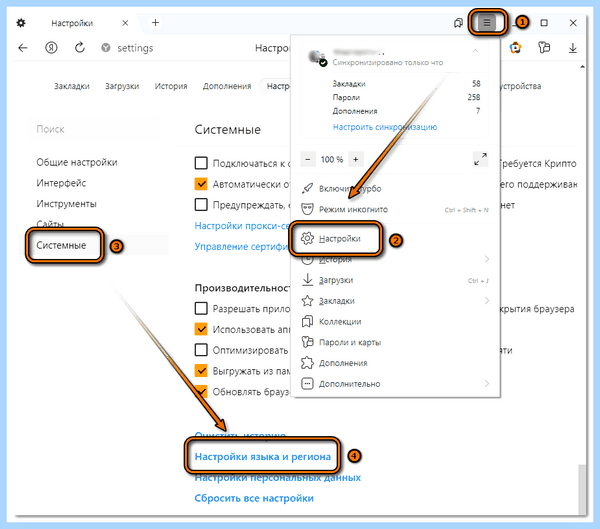The height and width of the screenshot is (529, 600).
Task: Open Настройки языка и региона link
Action: [x=262, y=456]
